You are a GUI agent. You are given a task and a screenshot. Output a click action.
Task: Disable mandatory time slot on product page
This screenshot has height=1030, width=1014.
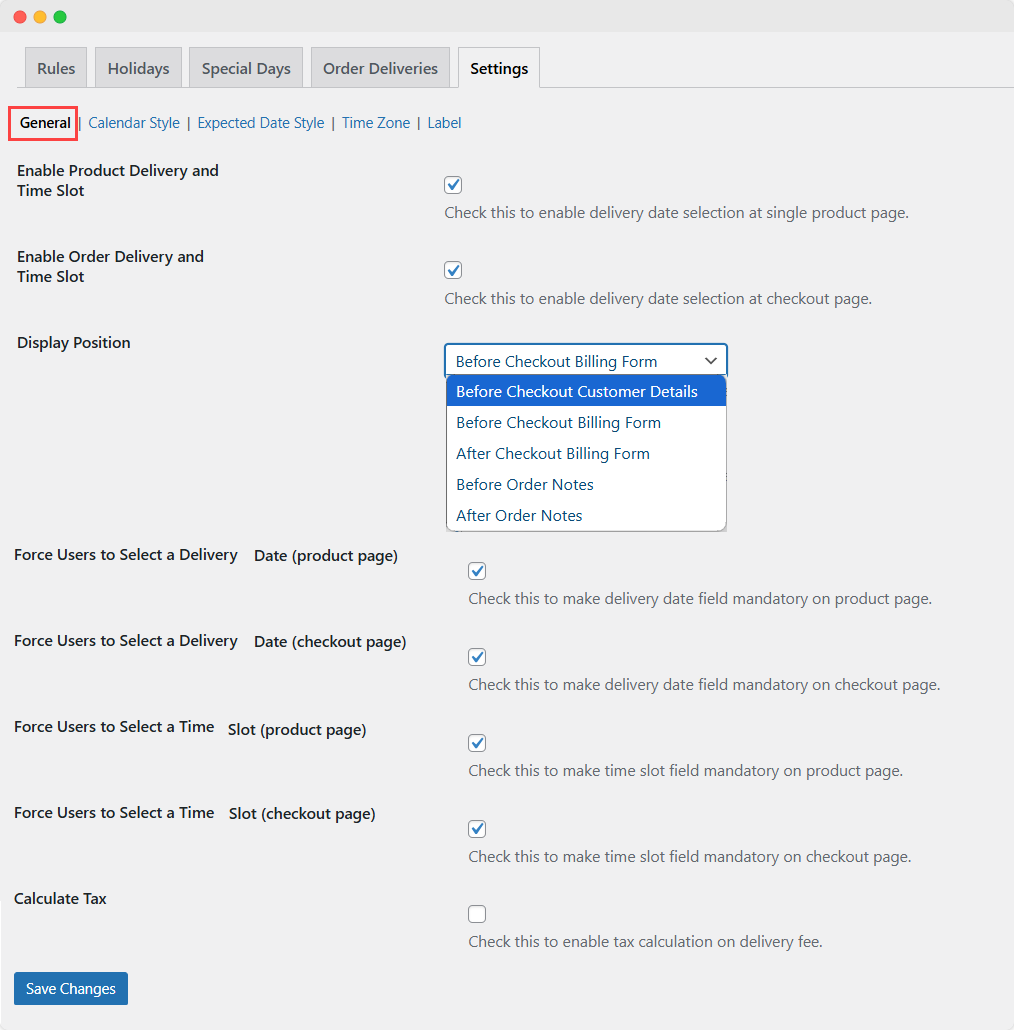pos(477,742)
